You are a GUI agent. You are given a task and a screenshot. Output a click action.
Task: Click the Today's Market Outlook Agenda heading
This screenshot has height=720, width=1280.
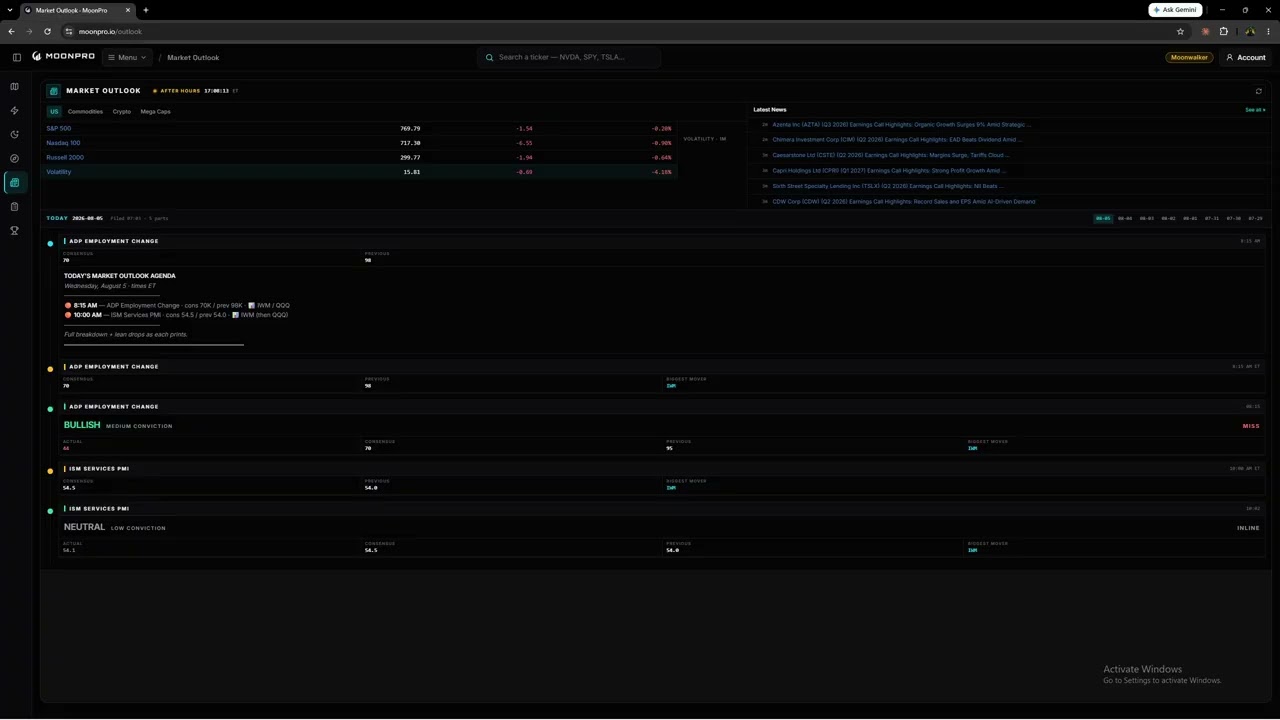point(120,276)
